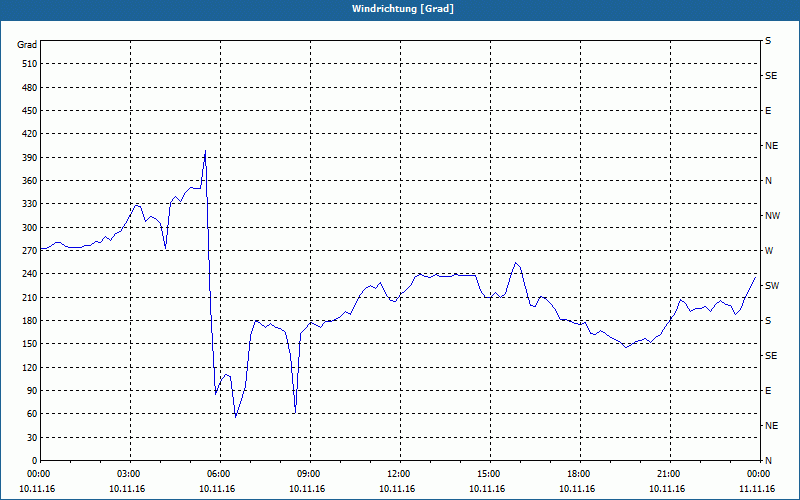Click the 510 value on the y-axis

pos(28,64)
